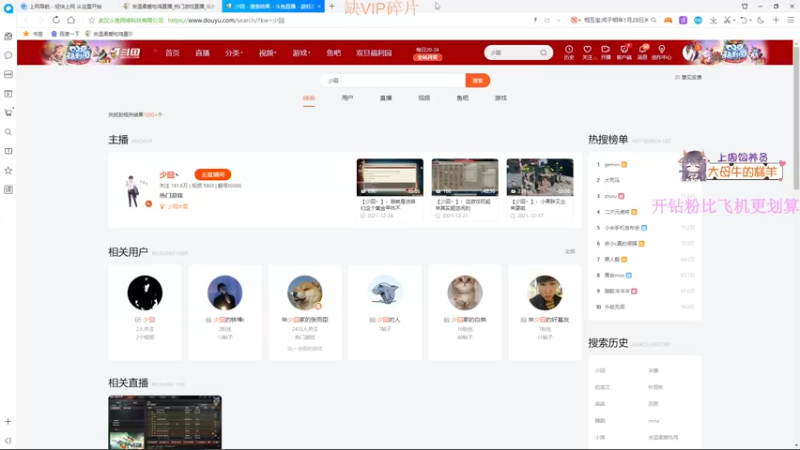The image size is (800, 450).
Task: Click the 意见反馈 feedback link
Action: coord(688,77)
